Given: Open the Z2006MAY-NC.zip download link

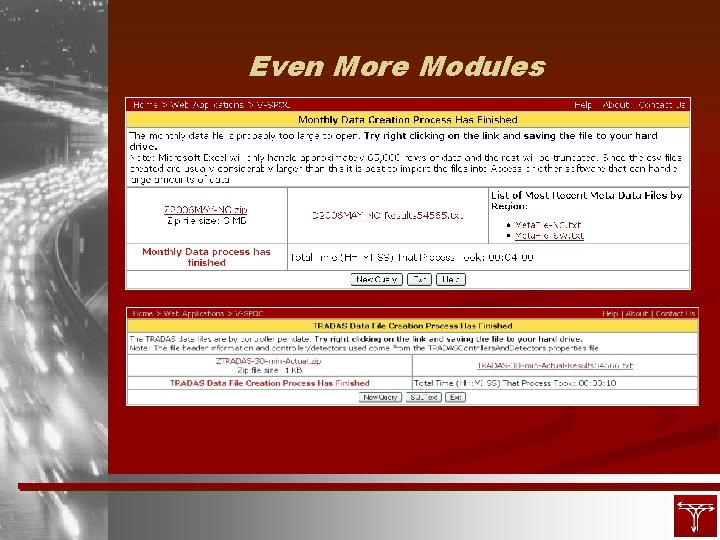Looking at the screenshot, I should click(x=206, y=209).
